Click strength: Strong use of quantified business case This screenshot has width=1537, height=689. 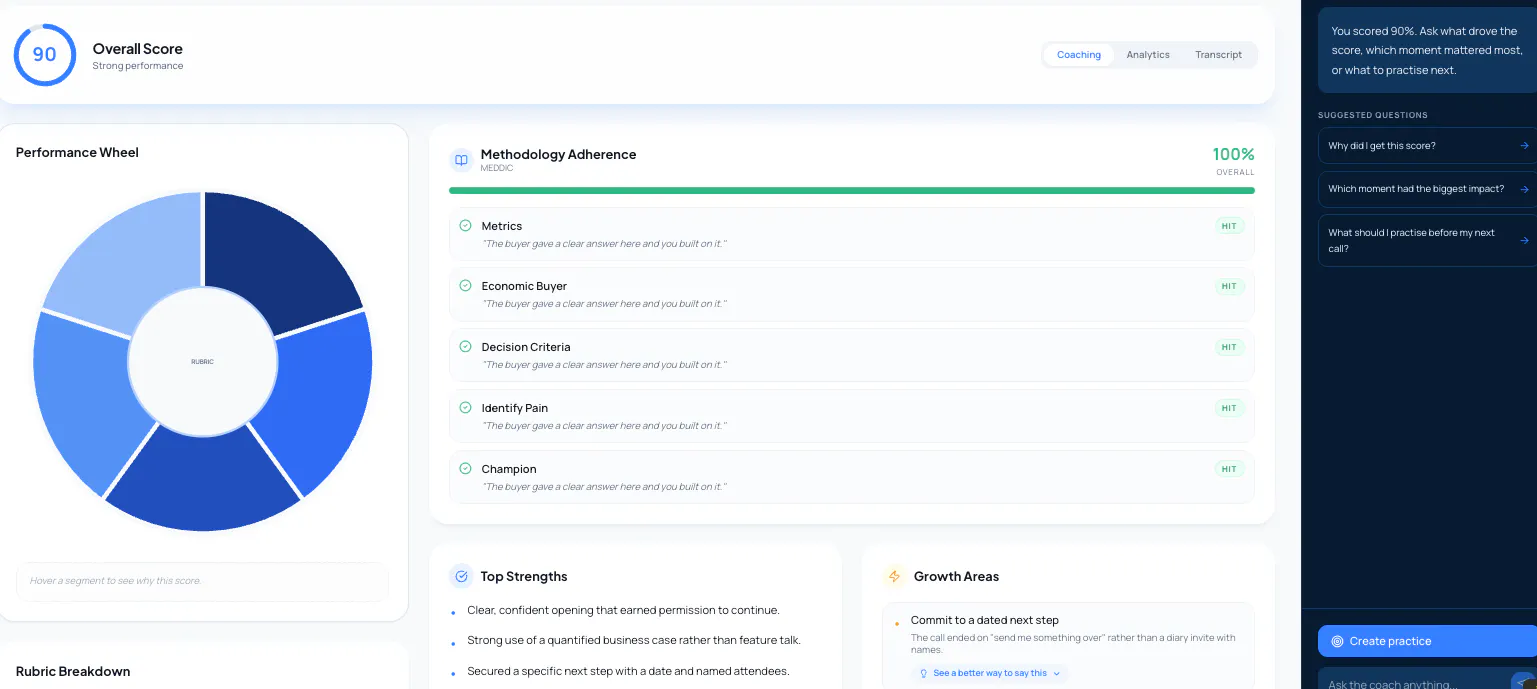coord(634,640)
